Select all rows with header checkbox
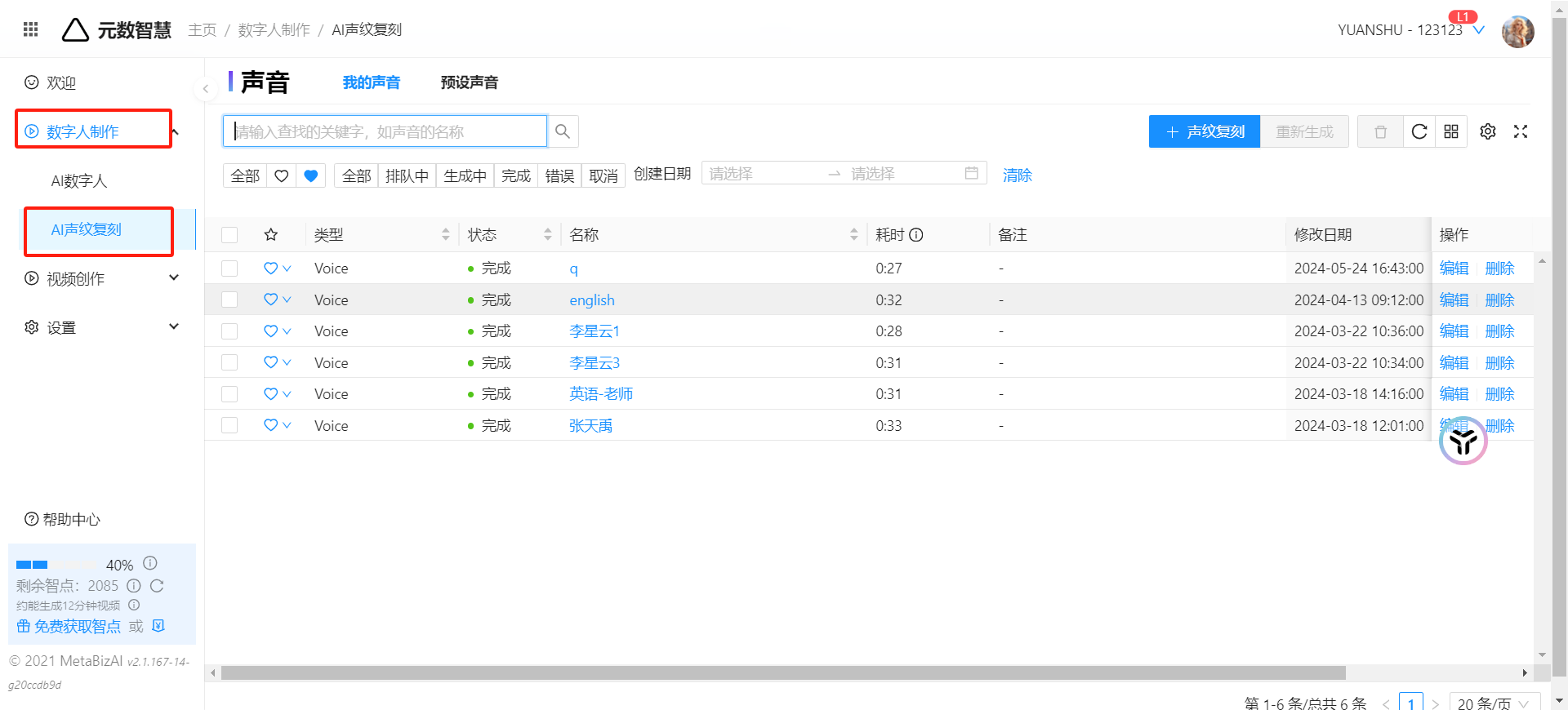This screenshot has height=710, width=1568. [x=229, y=235]
